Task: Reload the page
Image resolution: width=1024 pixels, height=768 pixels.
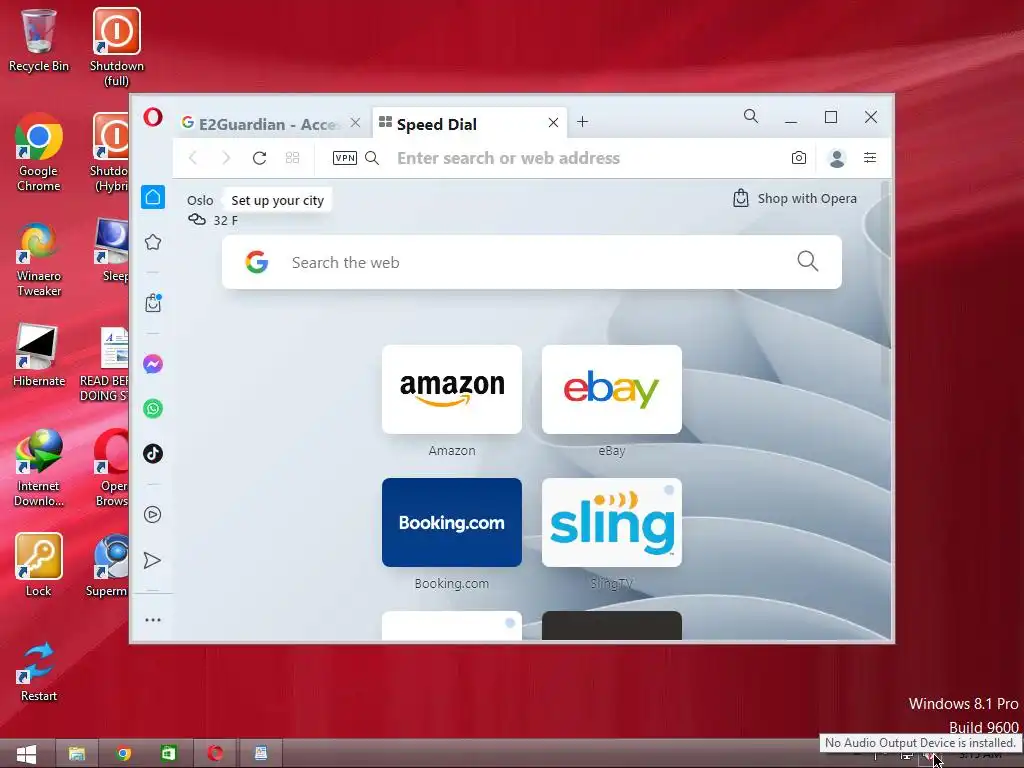Action: coord(259,158)
